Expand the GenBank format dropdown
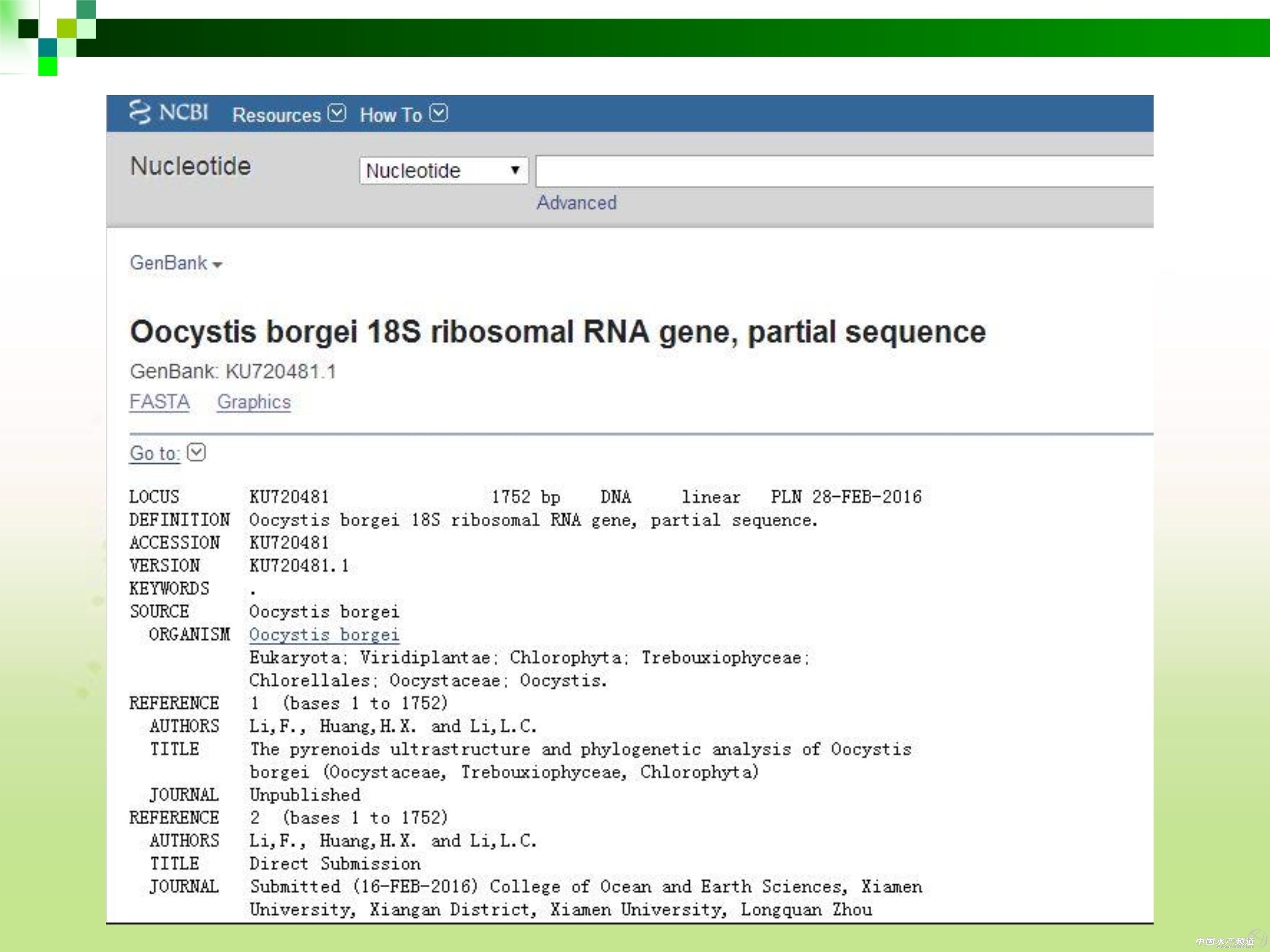The height and width of the screenshot is (952, 1270). [169, 263]
